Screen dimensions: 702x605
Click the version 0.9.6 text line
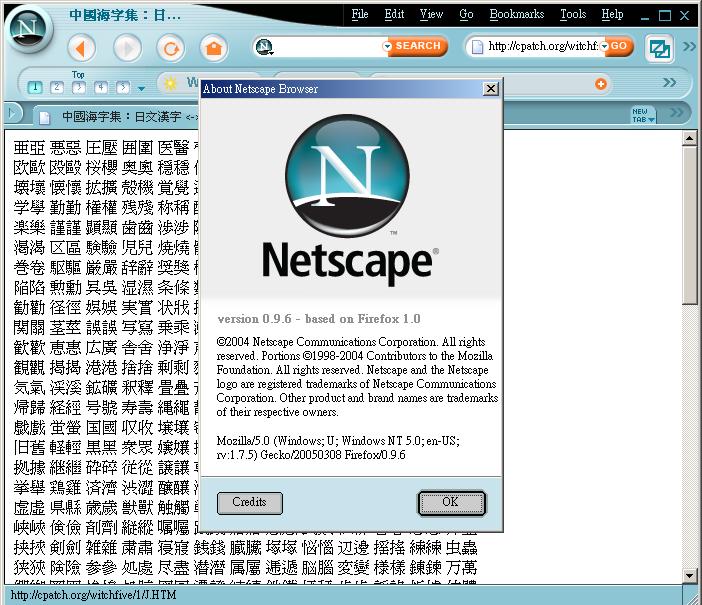pos(319,319)
